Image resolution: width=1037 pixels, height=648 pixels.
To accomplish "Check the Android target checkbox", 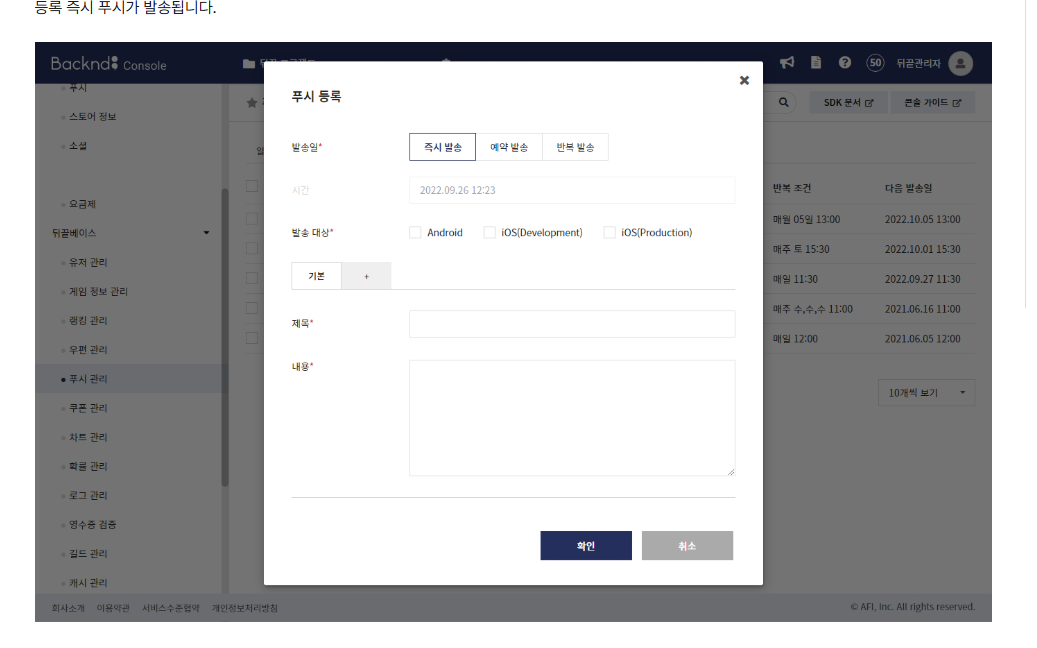I will 415,232.
